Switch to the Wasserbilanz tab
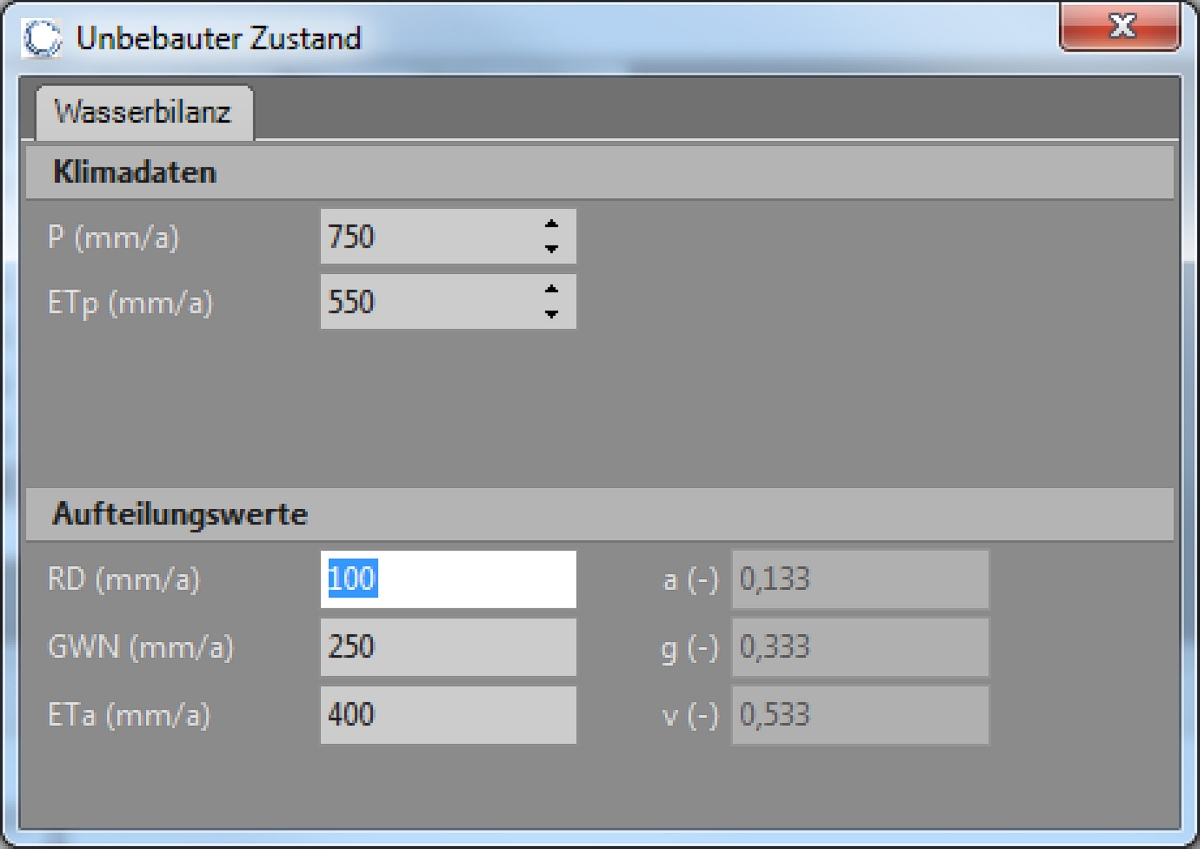 point(142,111)
